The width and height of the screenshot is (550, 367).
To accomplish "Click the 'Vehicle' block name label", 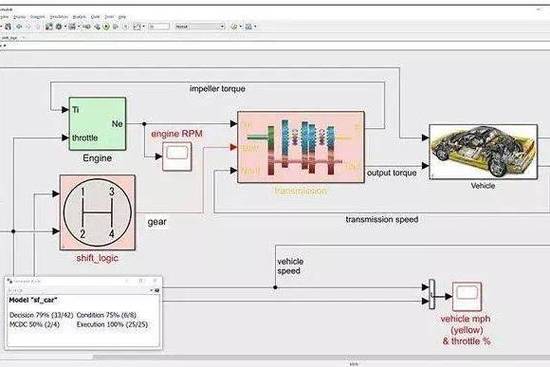I will 483,186.
